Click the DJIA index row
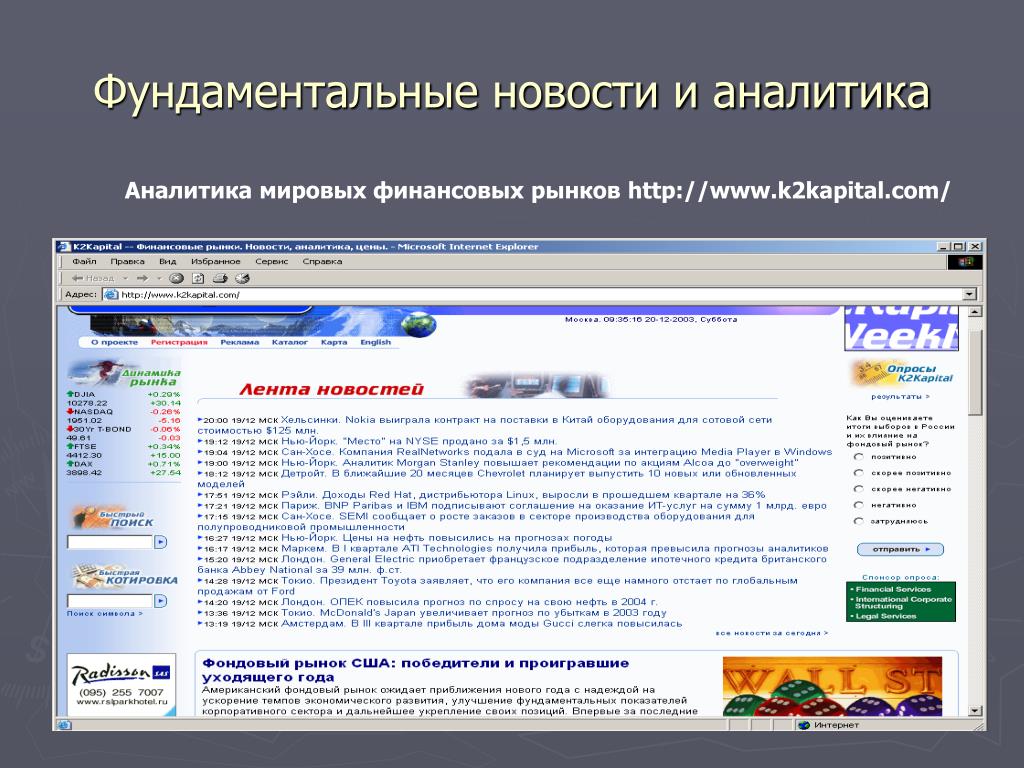This screenshot has height=768, width=1024. point(123,398)
